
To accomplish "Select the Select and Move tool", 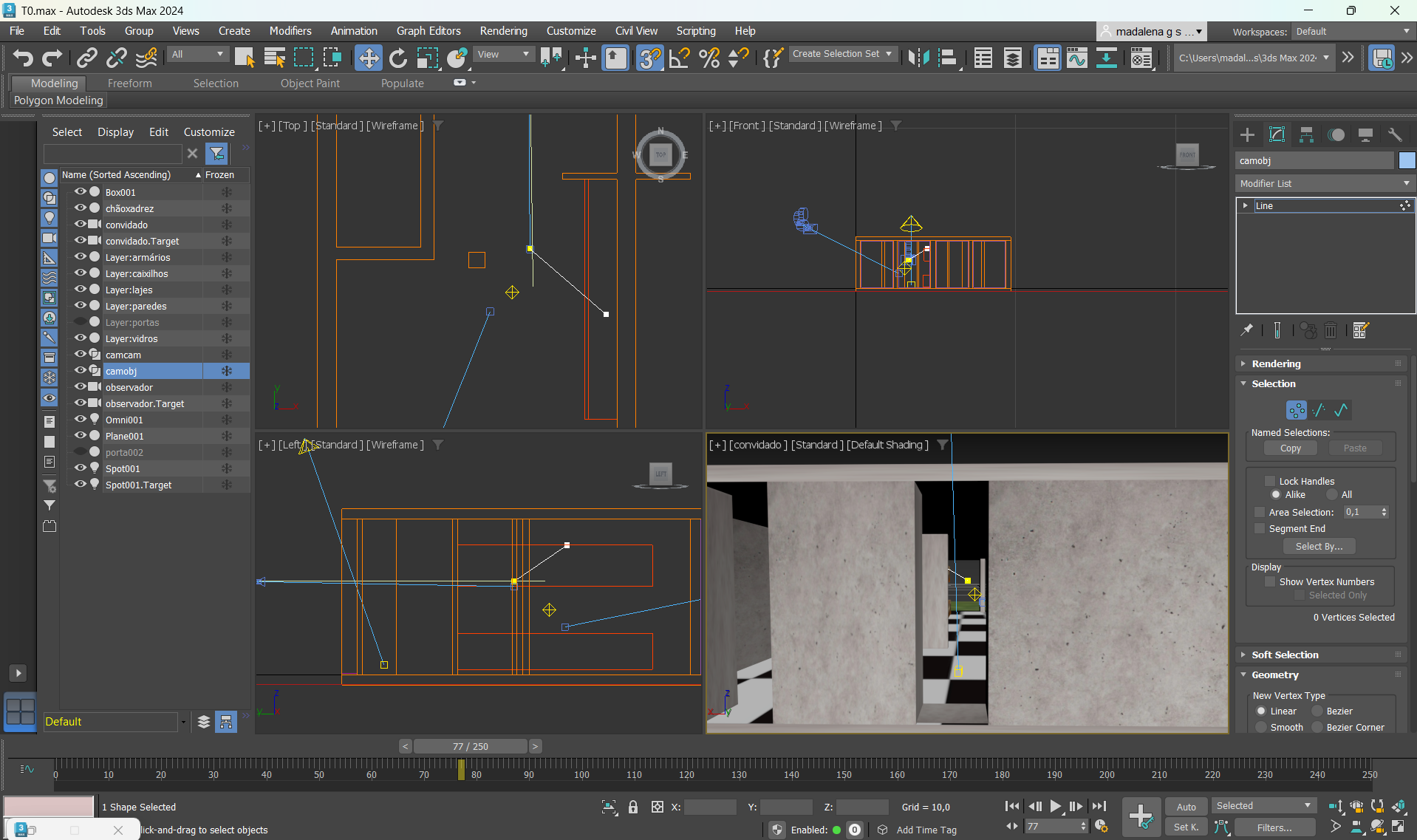I will 368,58.
